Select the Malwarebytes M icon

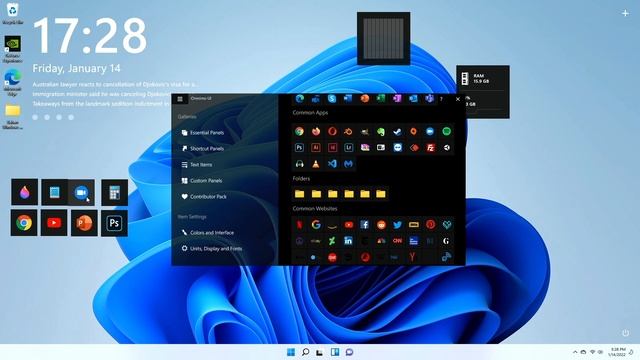tap(348, 164)
